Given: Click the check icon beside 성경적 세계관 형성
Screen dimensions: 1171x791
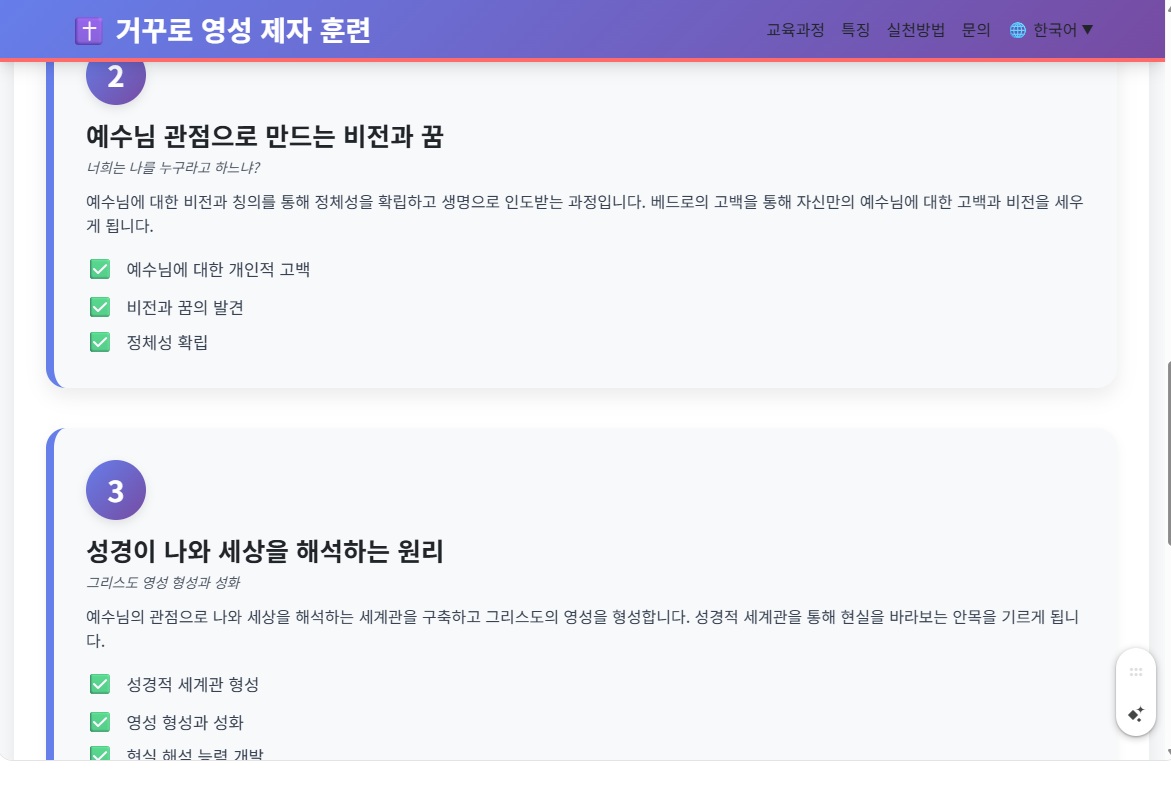Looking at the screenshot, I should tap(100, 684).
